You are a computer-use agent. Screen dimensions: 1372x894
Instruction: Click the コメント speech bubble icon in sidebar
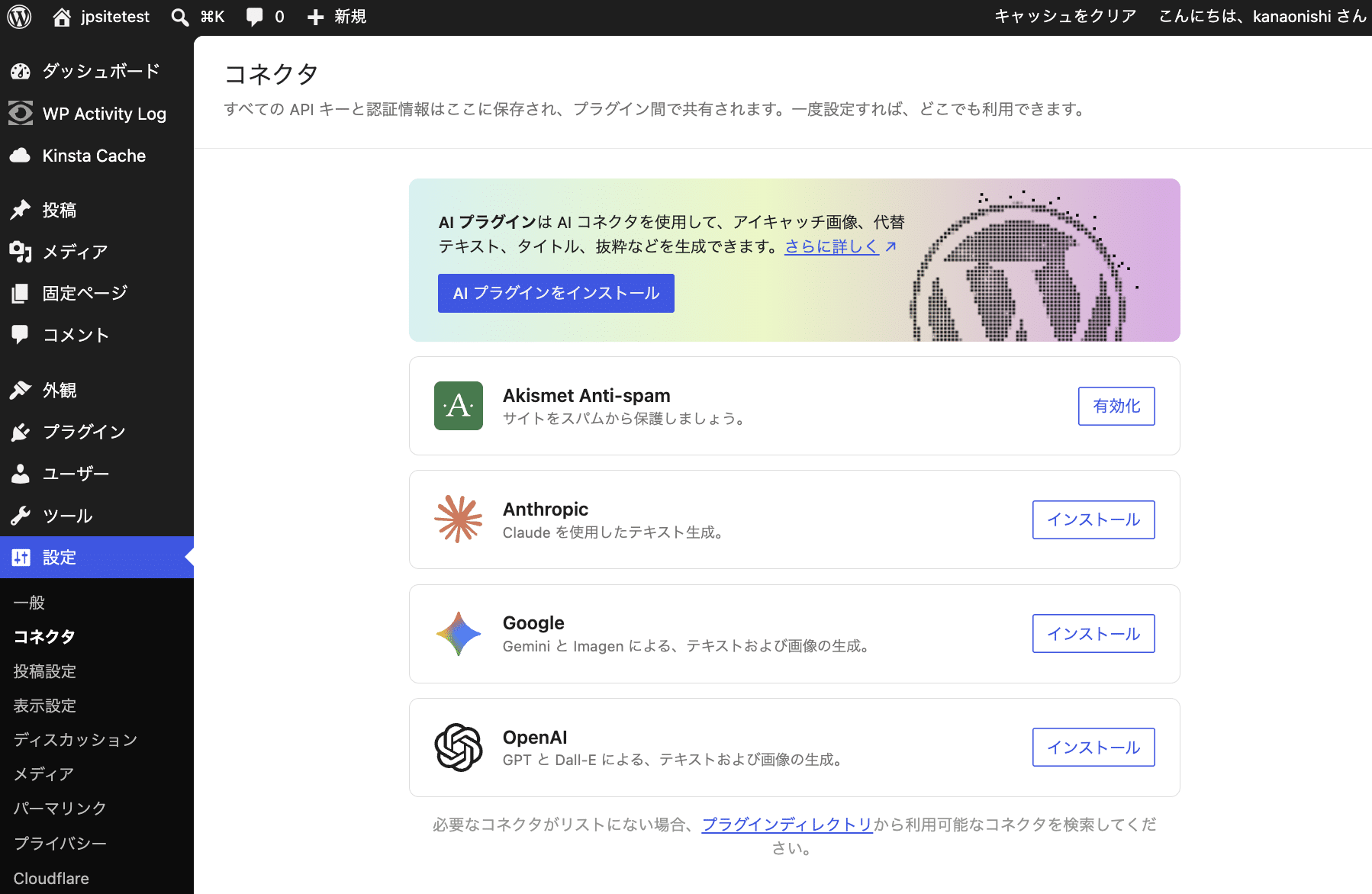(21, 335)
